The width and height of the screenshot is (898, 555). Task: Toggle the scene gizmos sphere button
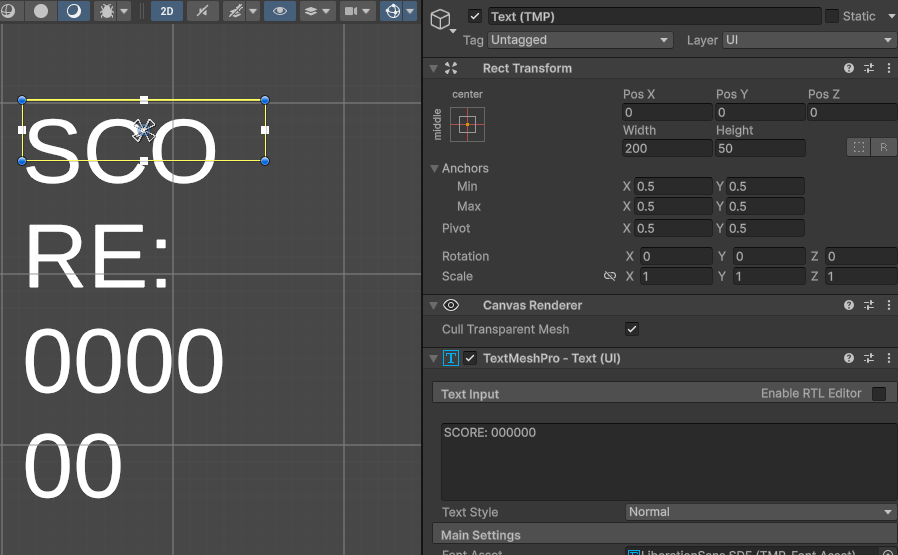pyautogui.click(x=392, y=11)
